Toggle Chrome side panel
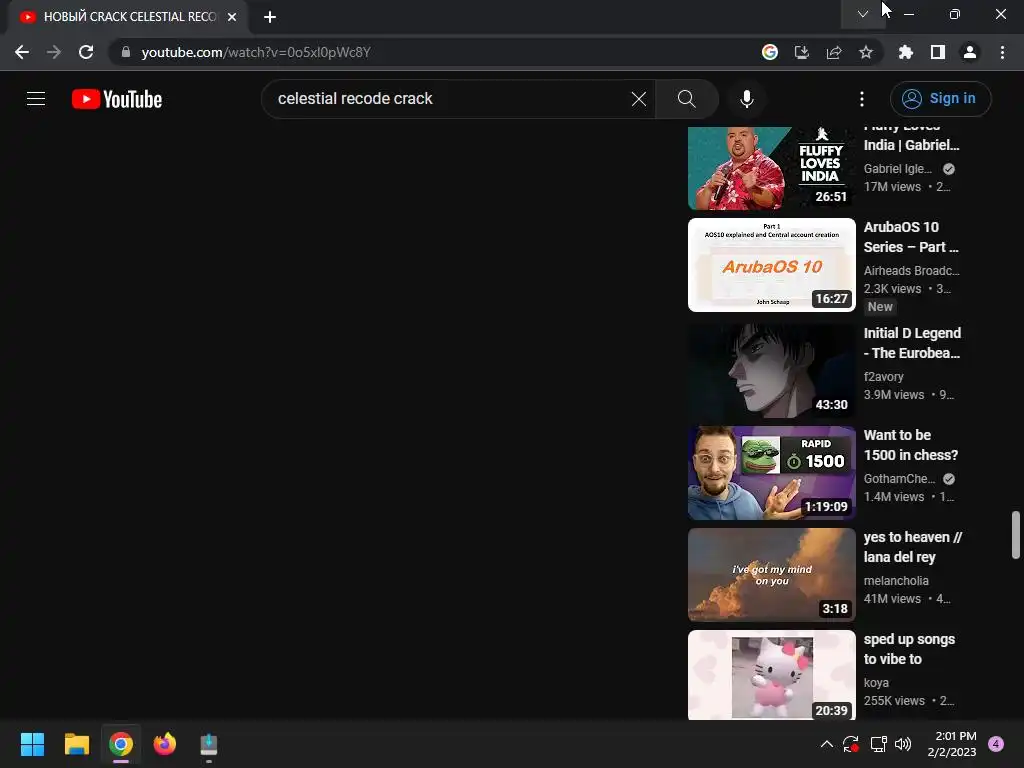The width and height of the screenshot is (1024, 768). (x=938, y=52)
